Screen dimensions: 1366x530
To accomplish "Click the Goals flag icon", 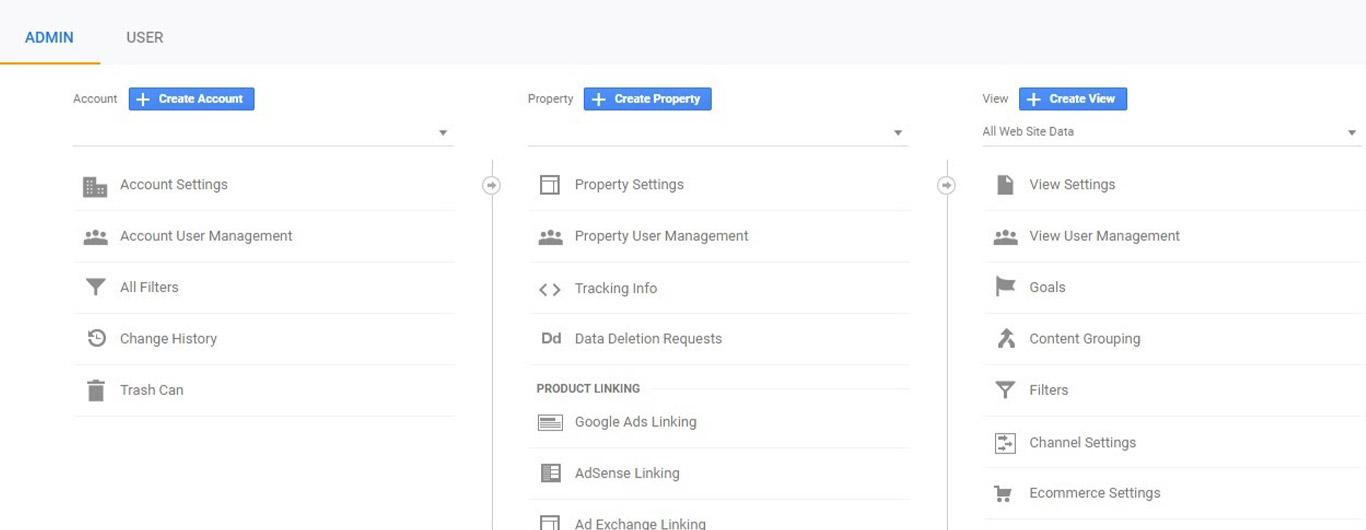I will coord(1005,287).
